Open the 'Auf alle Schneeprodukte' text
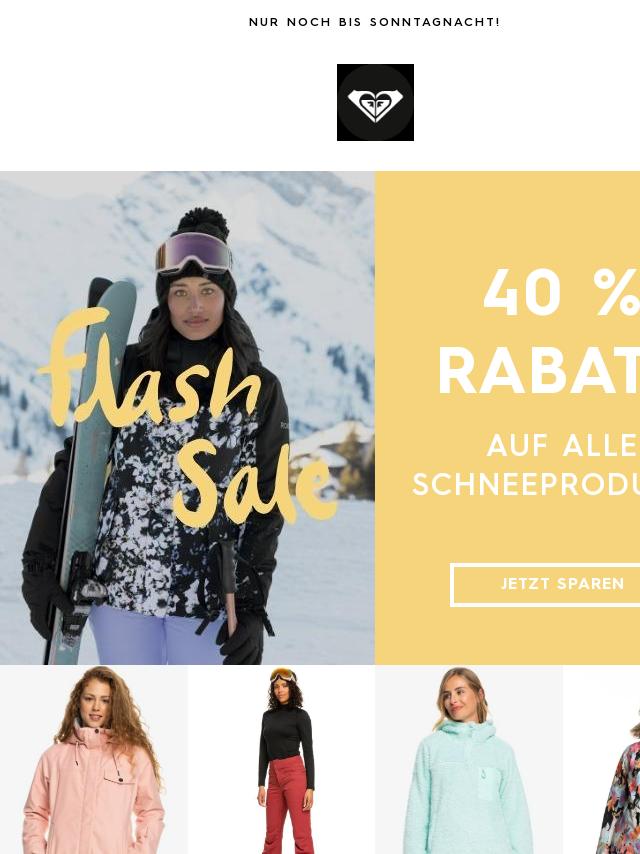This screenshot has width=640, height=854. click(526, 465)
